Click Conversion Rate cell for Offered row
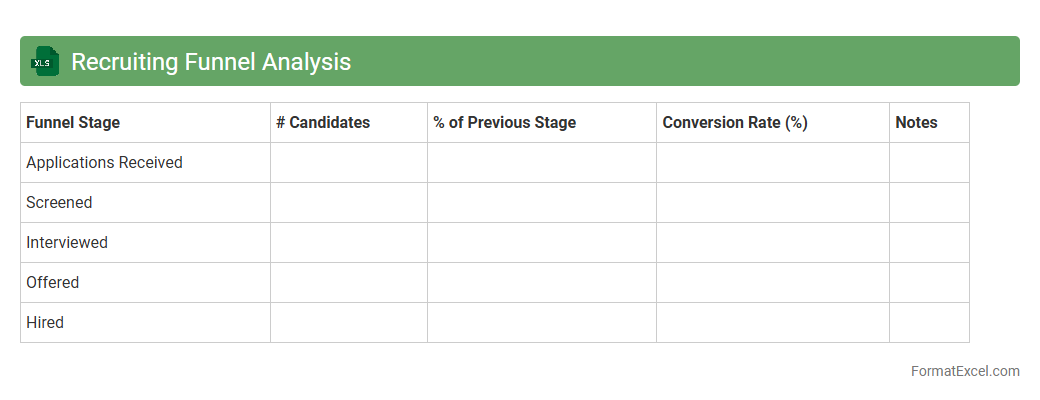Viewport: 1040px width, 400px height. (x=772, y=283)
